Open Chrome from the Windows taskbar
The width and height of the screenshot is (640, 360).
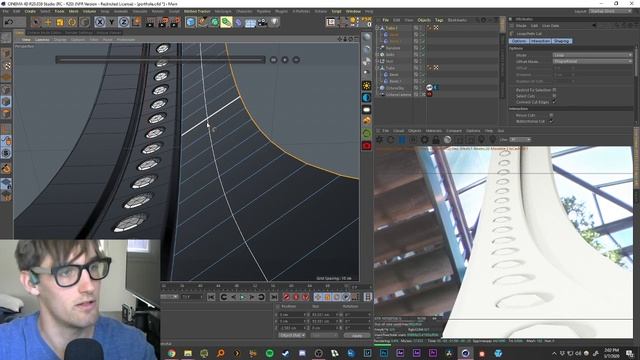171,353
